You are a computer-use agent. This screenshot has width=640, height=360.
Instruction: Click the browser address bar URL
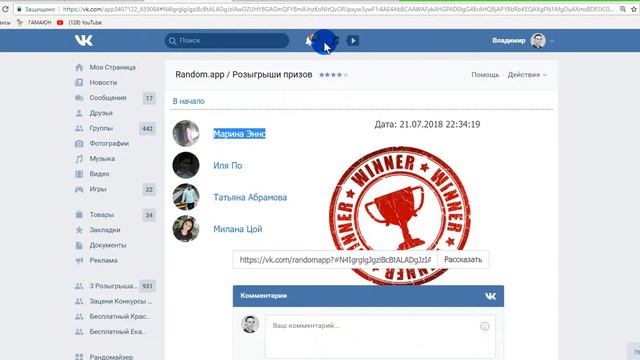coord(337,9)
